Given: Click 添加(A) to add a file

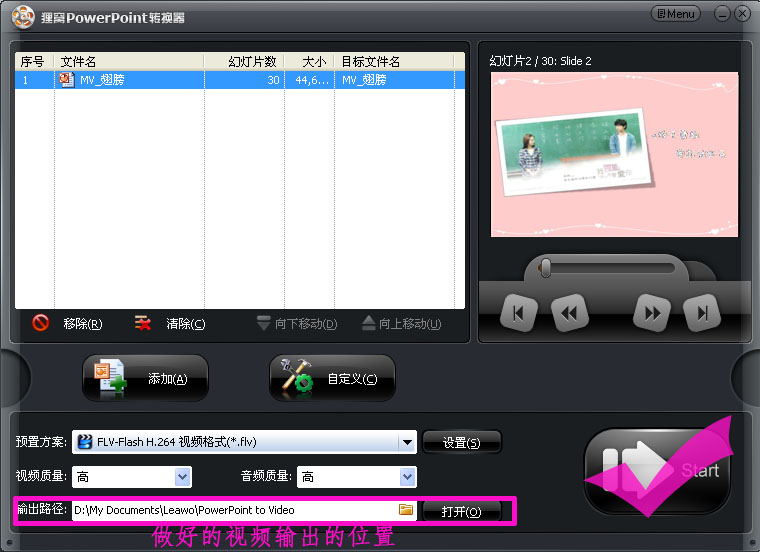Looking at the screenshot, I should pyautogui.click(x=145, y=378).
